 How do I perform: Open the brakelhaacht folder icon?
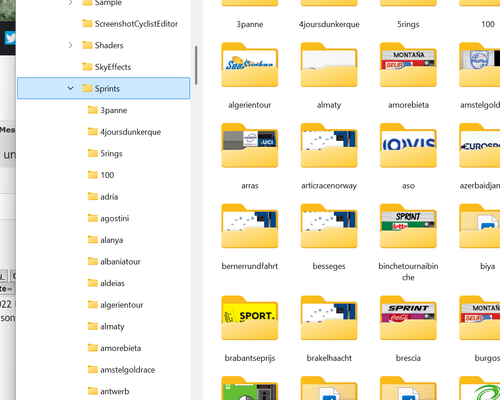coord(329,318)
